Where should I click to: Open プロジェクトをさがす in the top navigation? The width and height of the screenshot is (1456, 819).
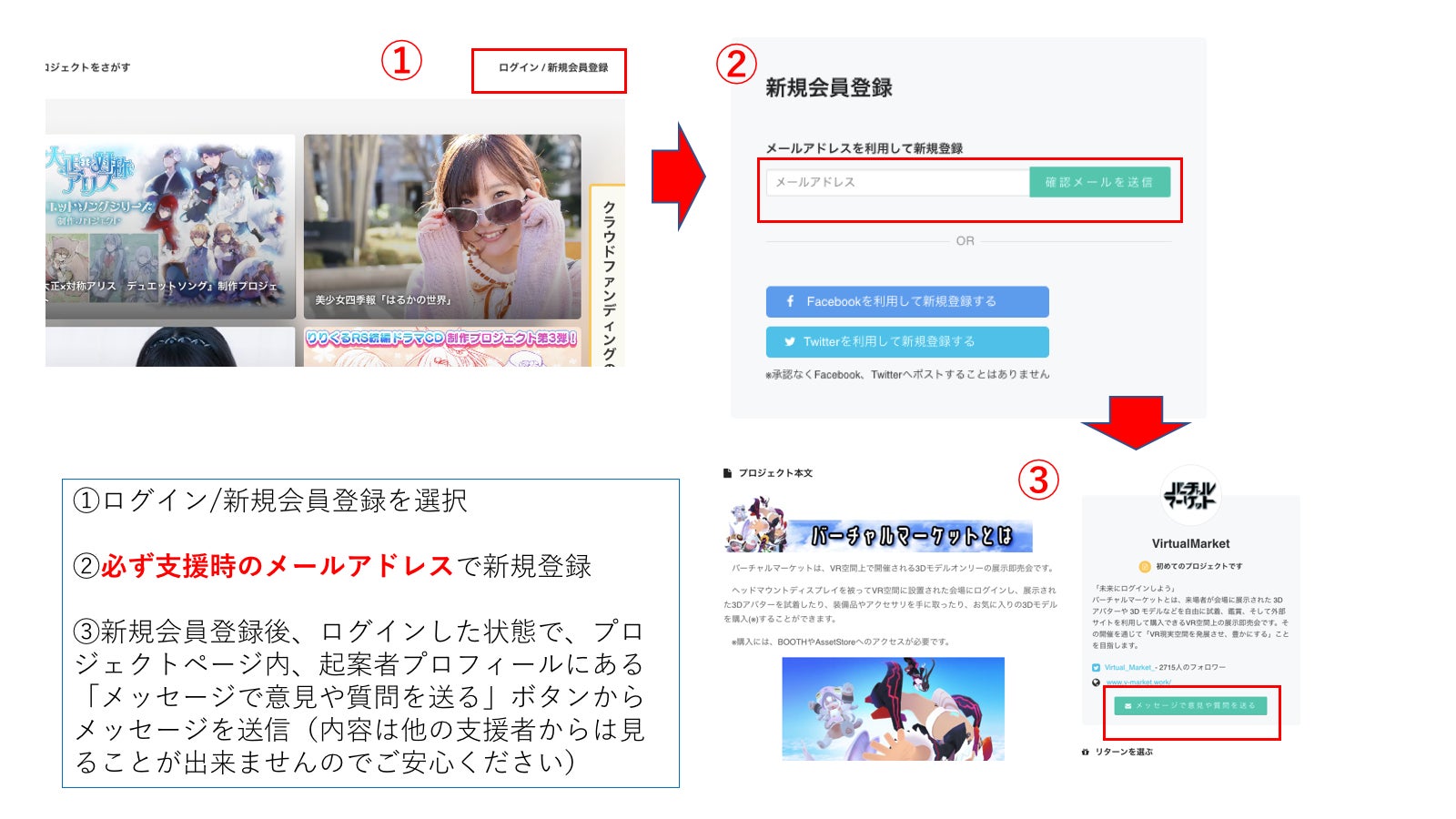tap(88, 67)
